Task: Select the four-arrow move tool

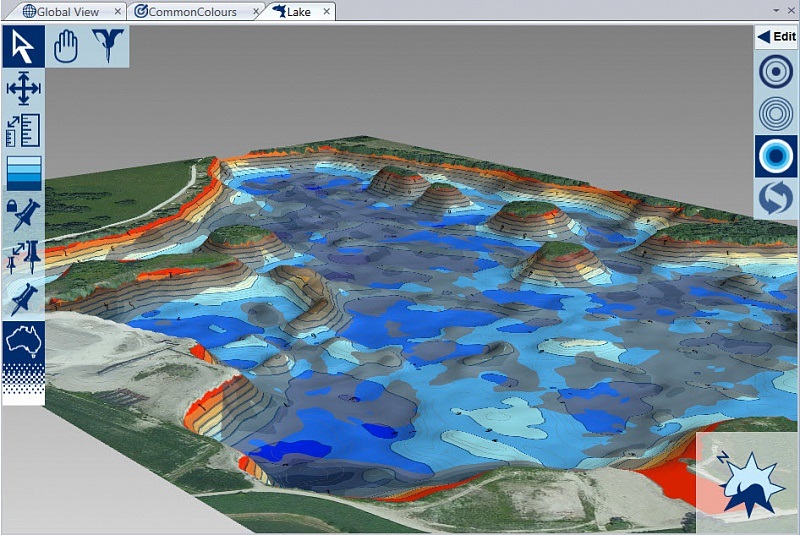Action: [x=23, y=88]
